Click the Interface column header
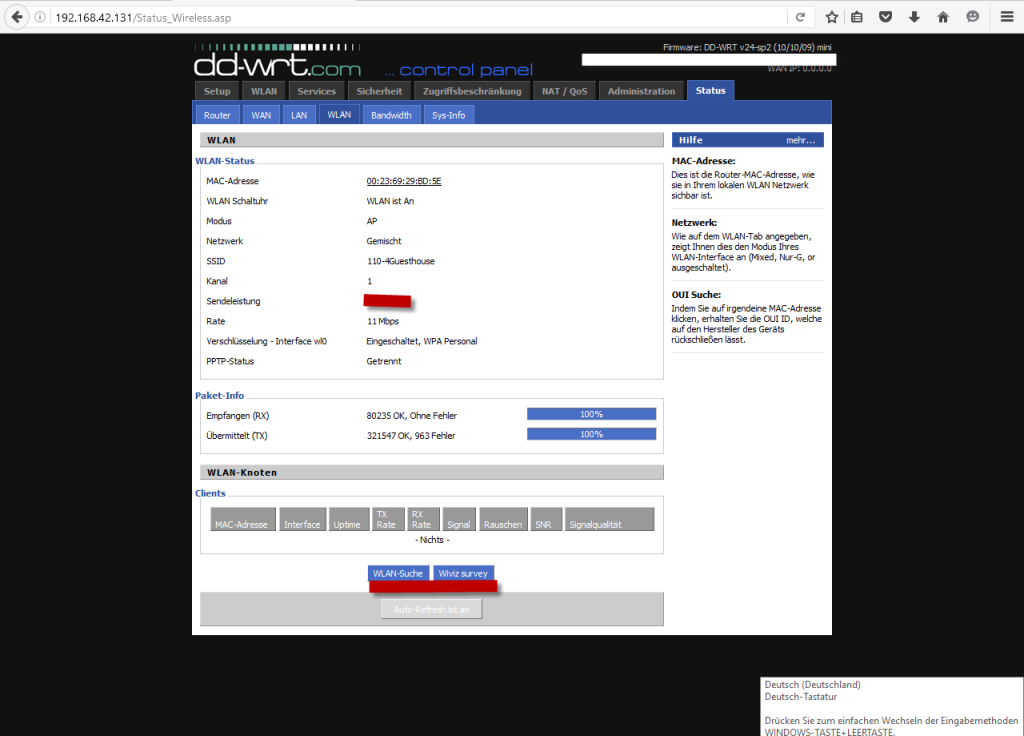1024x736 pixels. [302, 519]
